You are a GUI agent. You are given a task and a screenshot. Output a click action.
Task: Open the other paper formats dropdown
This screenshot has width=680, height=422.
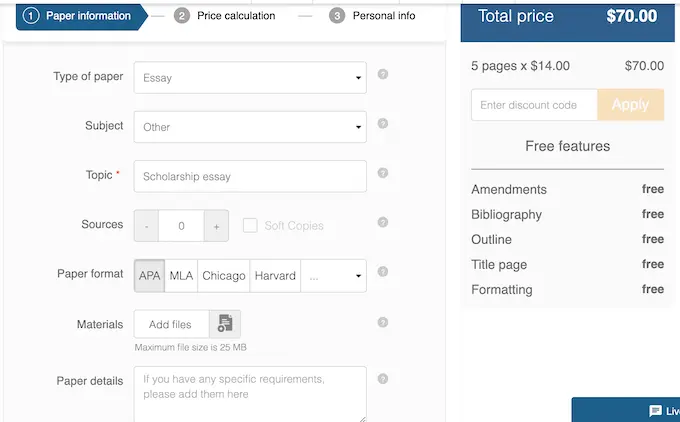[333, 276]
